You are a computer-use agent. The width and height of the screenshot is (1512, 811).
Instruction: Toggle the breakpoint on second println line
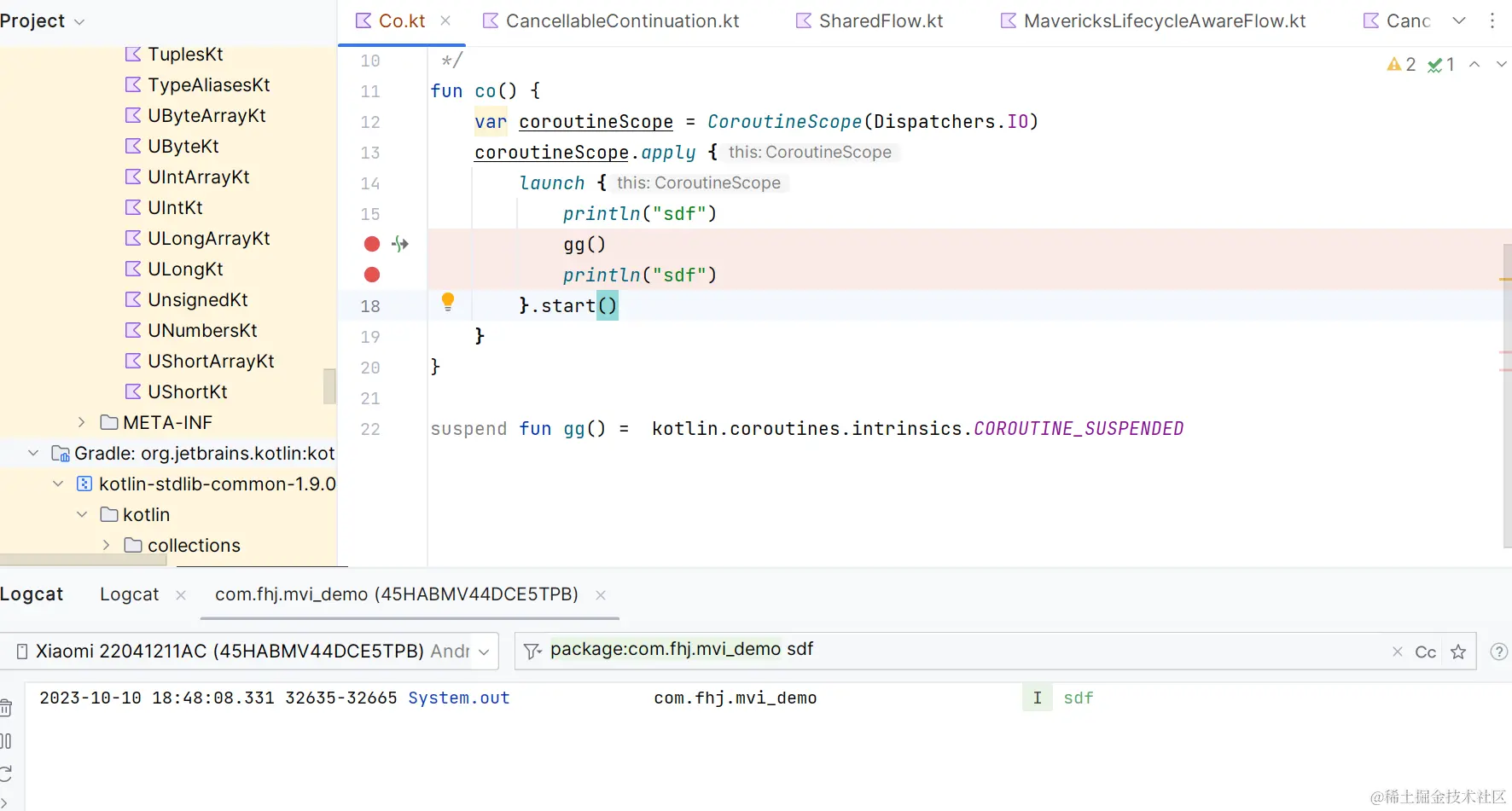[x=372, y=275]
